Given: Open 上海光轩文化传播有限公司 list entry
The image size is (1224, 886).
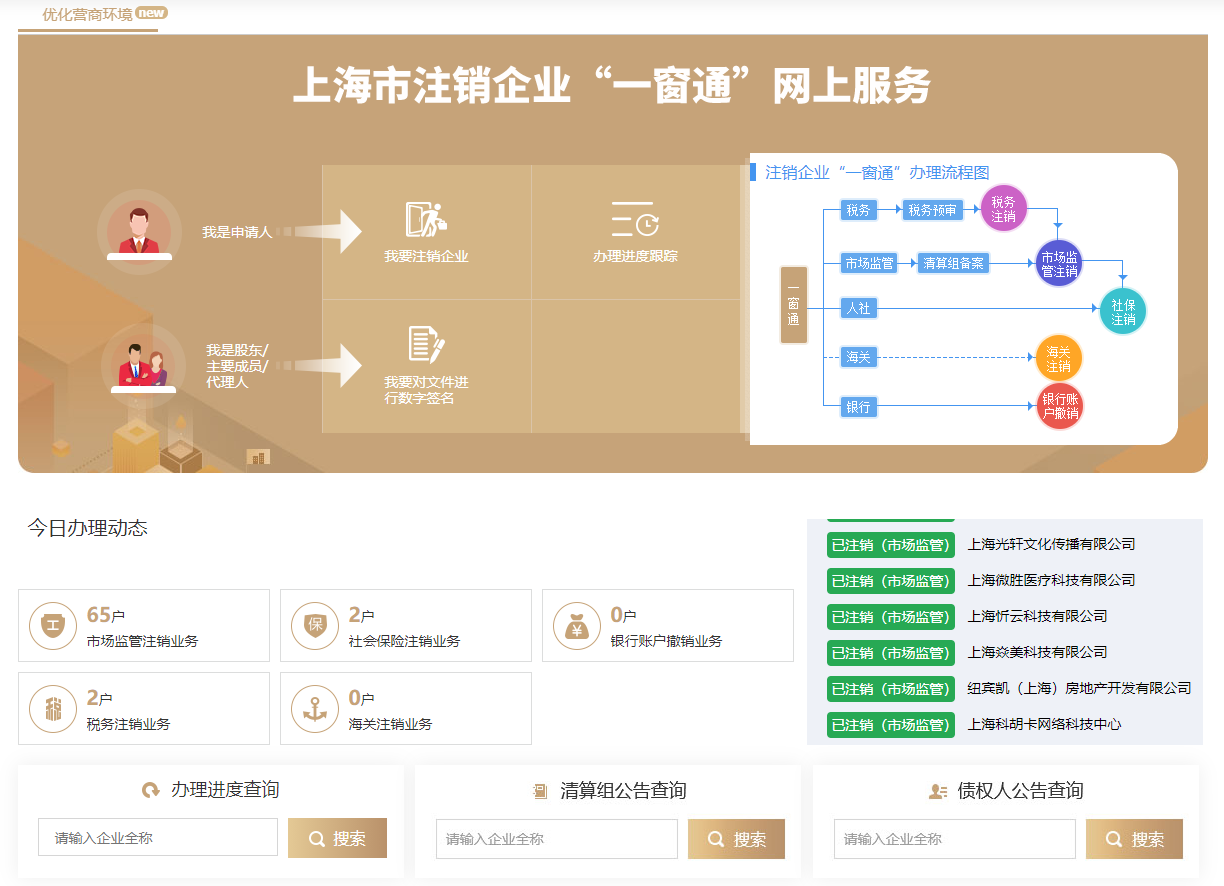Looking at the screenshot, I should (x=1051, y=545).
